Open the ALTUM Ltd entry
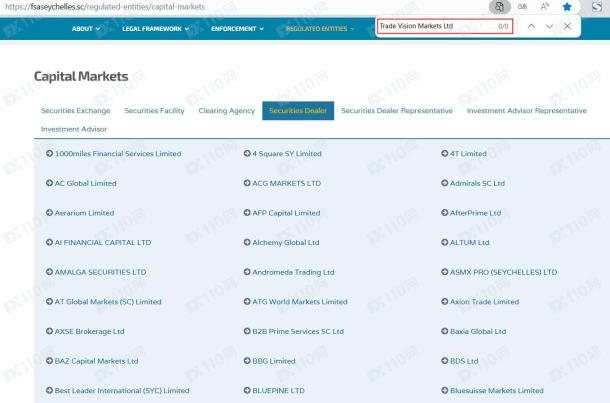The image size is (610, 403). click(465, 242)
